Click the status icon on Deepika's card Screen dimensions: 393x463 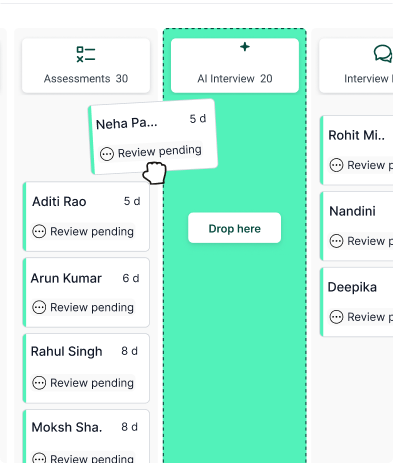[x=336, y=317]
